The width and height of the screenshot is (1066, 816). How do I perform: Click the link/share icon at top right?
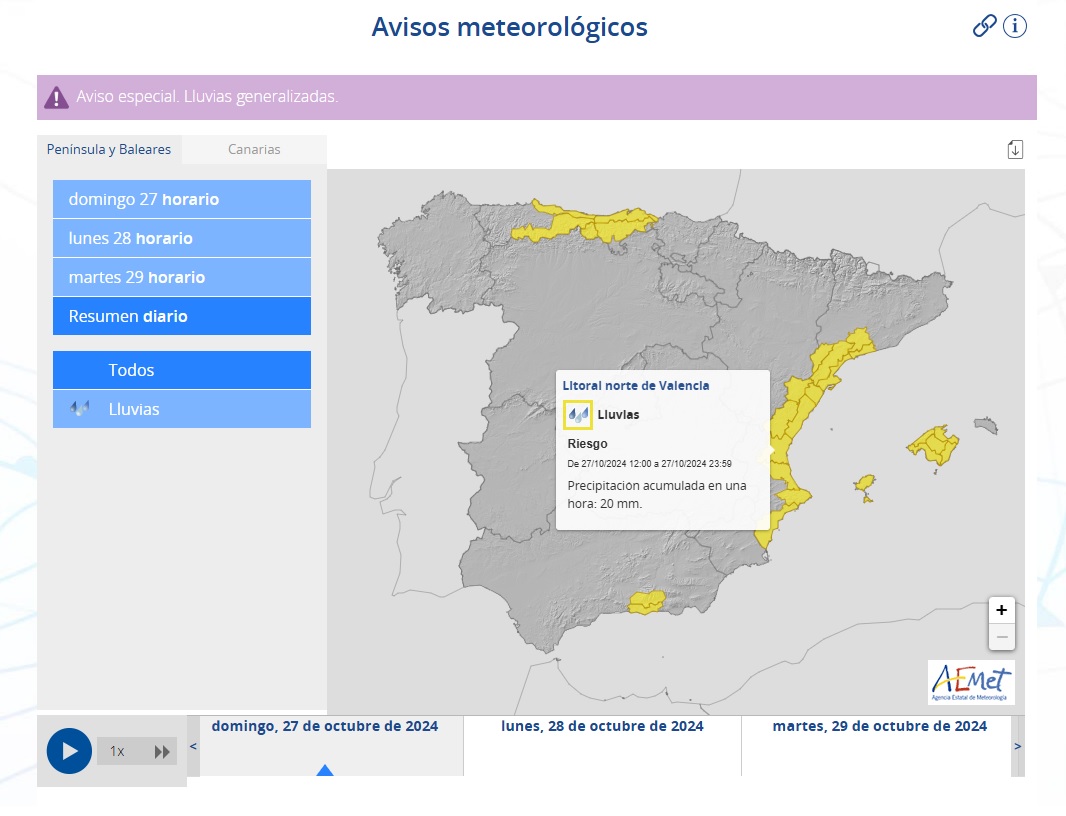[x=986, y=26]
